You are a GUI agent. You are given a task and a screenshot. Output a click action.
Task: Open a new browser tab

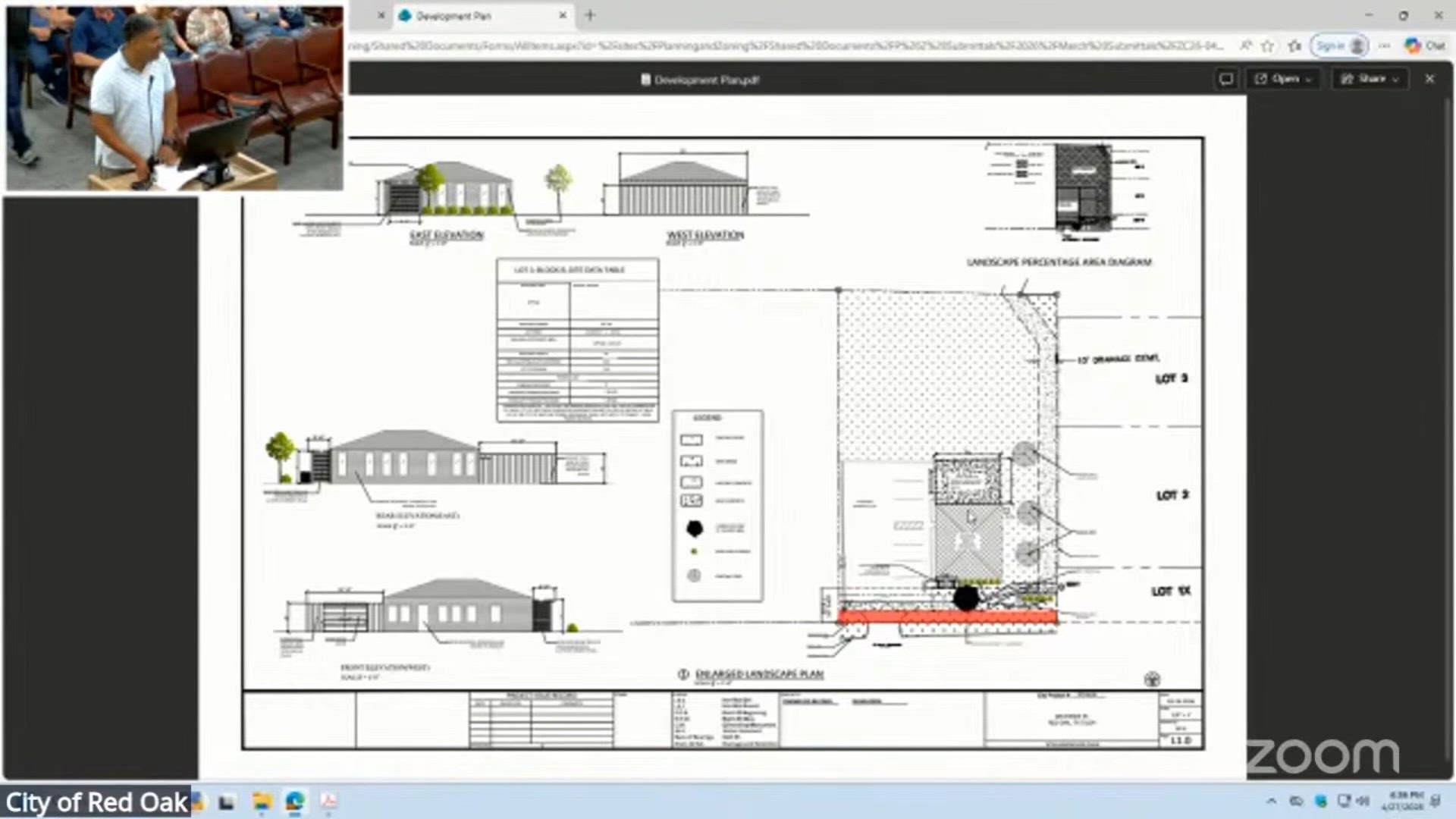590,15
